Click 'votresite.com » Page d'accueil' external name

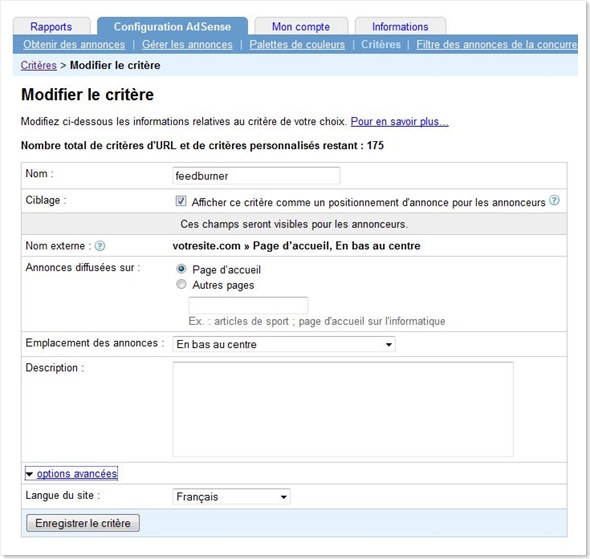(297, 246)
